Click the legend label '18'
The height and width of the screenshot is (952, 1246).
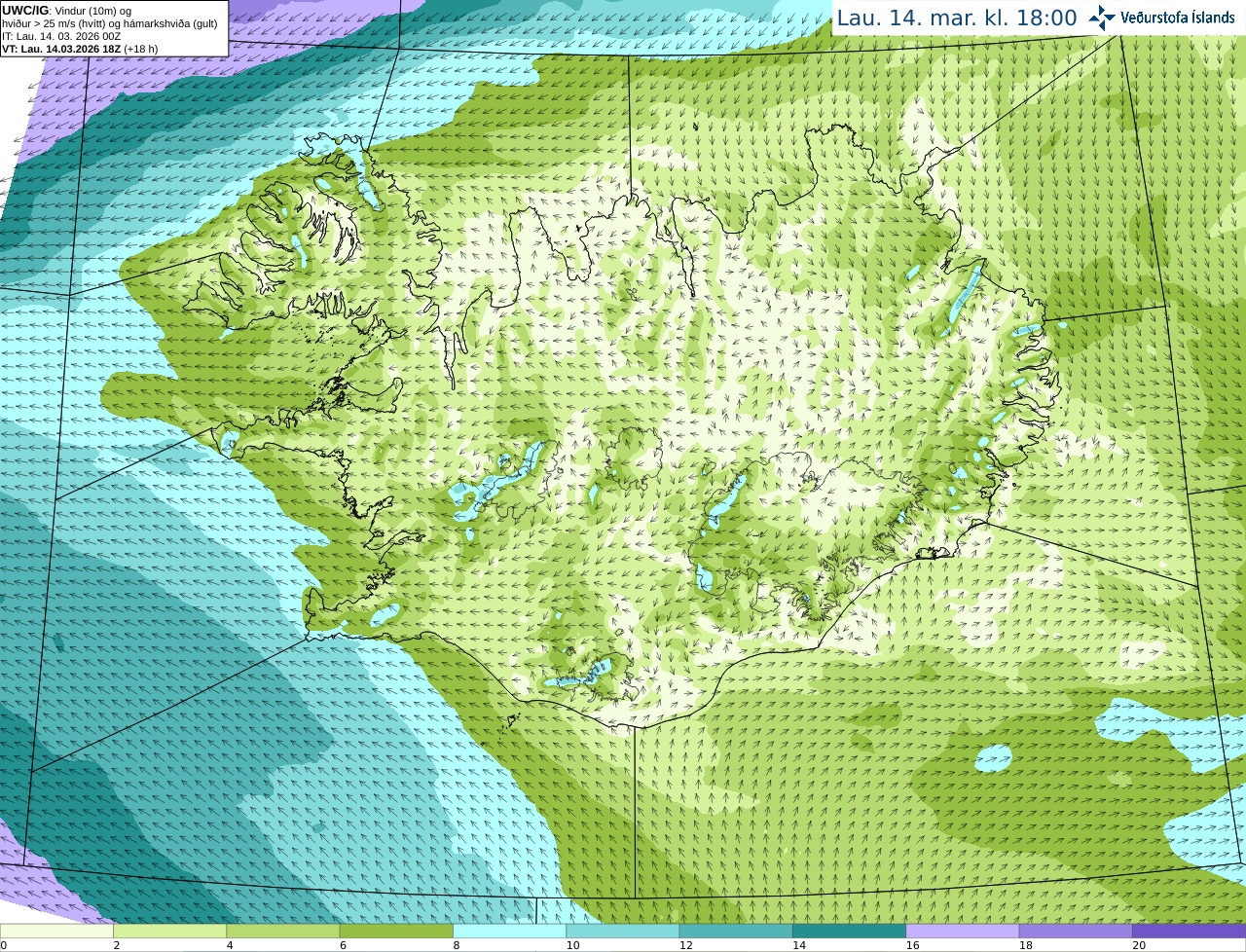pyautogui.click(x=1025, y=945)
